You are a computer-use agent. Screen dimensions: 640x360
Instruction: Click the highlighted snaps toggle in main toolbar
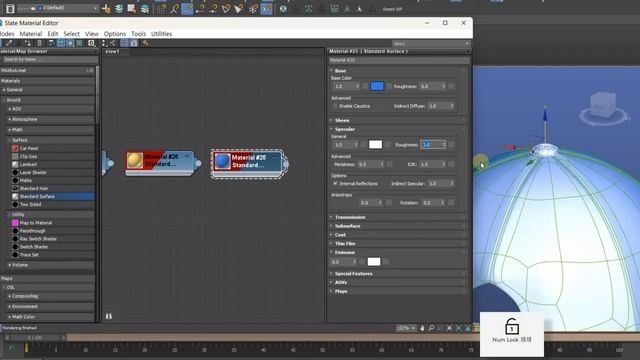coord(187,9)
